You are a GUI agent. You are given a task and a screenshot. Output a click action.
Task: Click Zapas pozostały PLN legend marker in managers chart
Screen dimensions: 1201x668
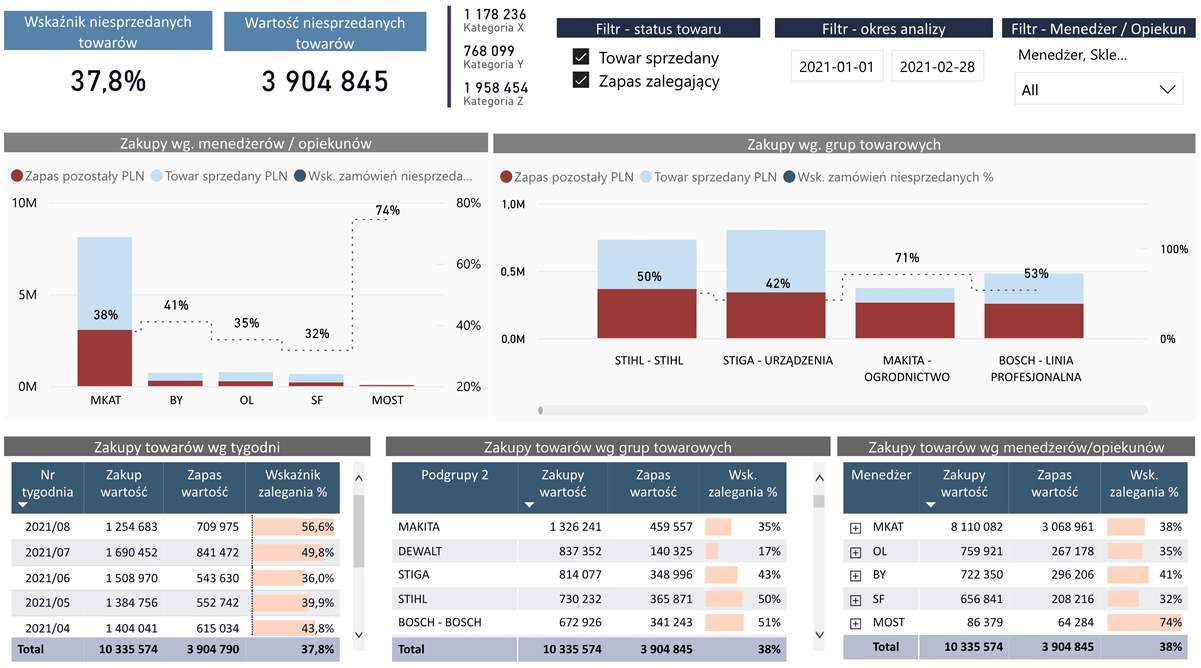(17, 177)
